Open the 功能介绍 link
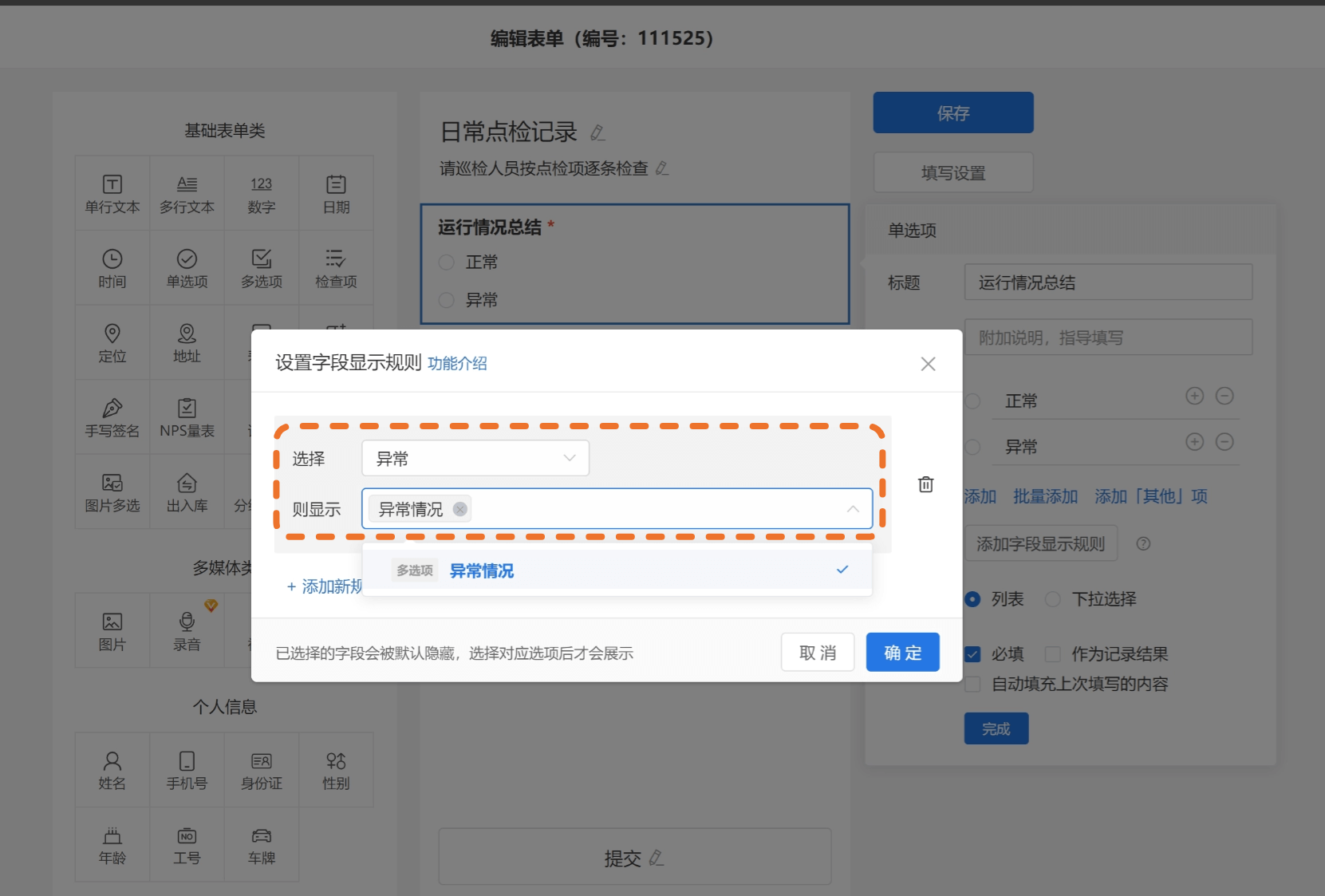Screen dimensions: 1325x896 pyautogui.click(x=457, y=364)
